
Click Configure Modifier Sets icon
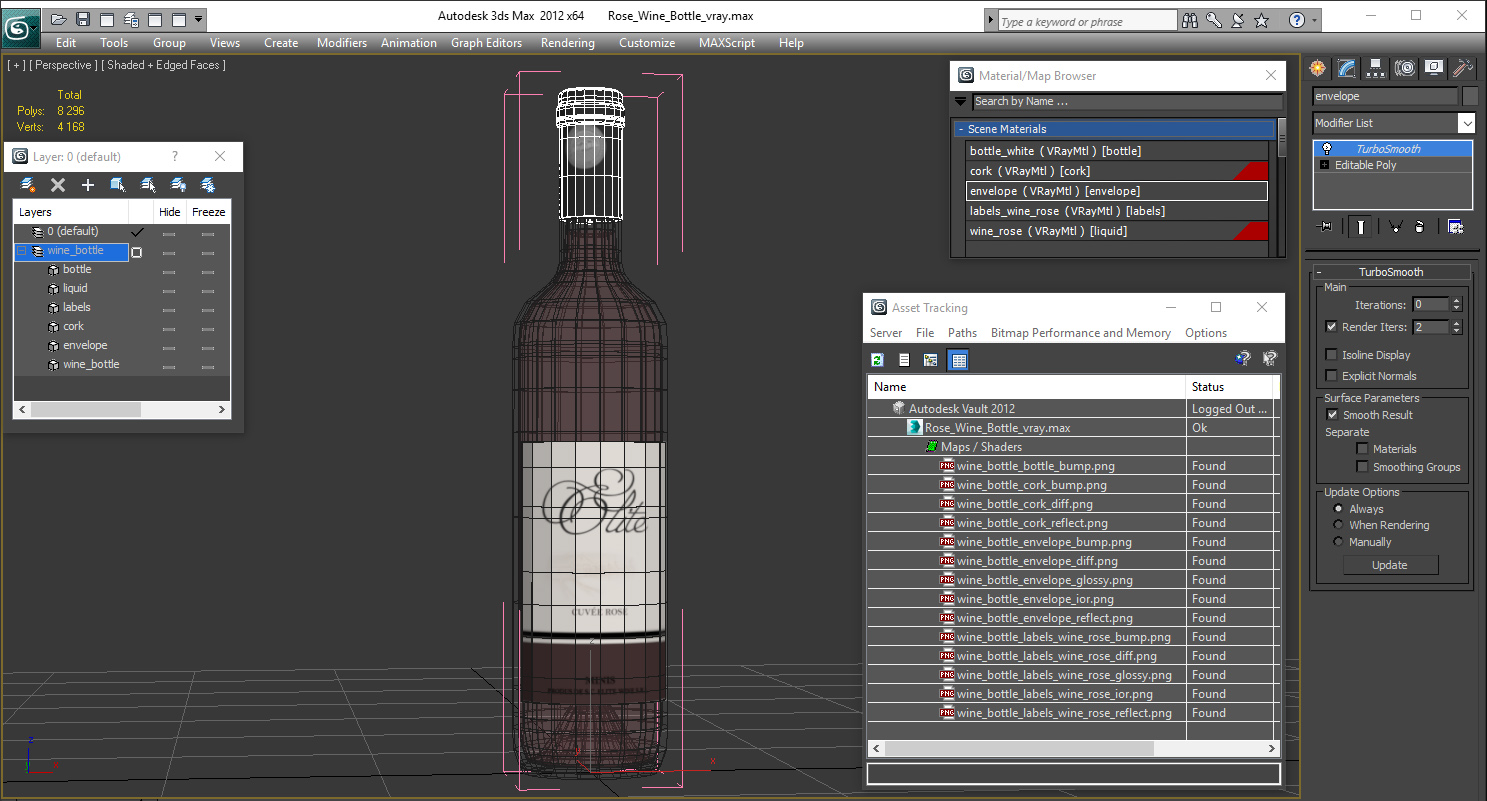tap(1455, 227)
